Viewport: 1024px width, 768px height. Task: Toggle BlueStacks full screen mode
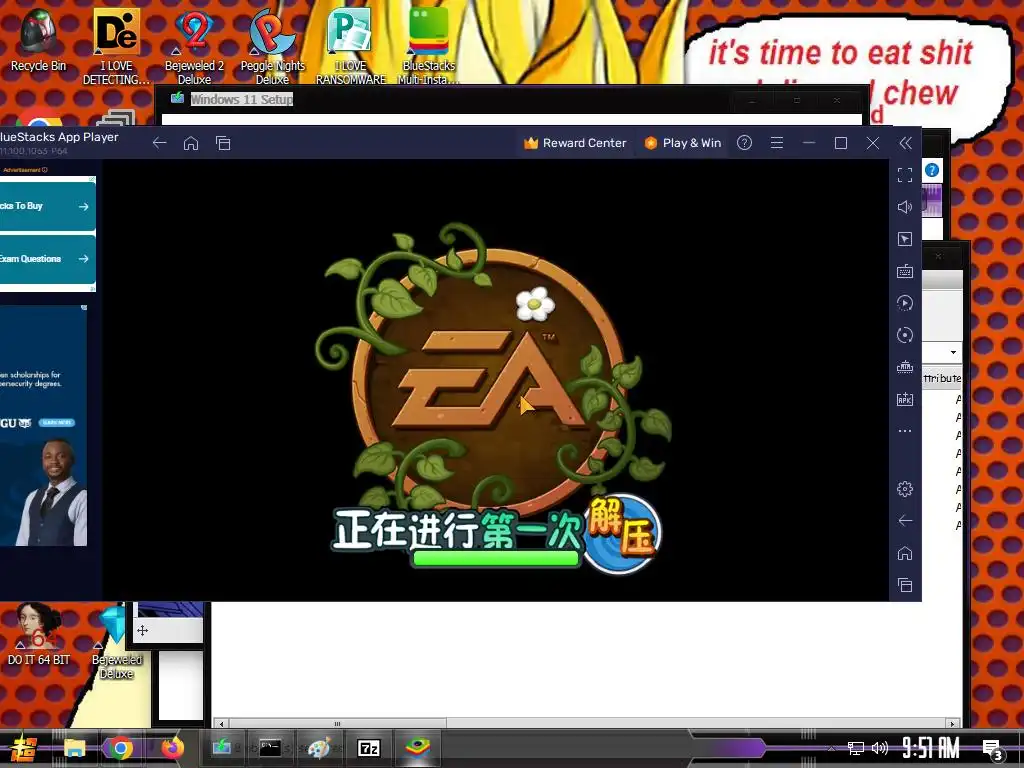[904, 175]
